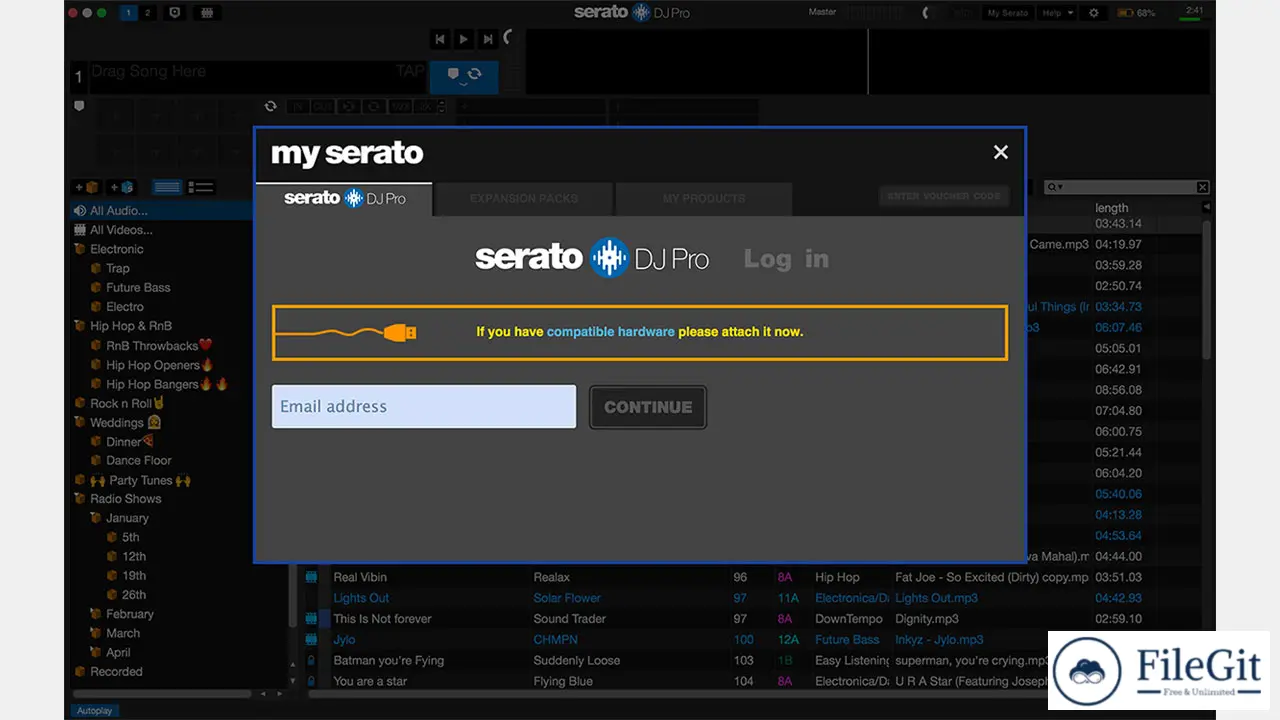Open the Rock n Roll crate
The image size is (1280, 720).
tap(127, 403)
